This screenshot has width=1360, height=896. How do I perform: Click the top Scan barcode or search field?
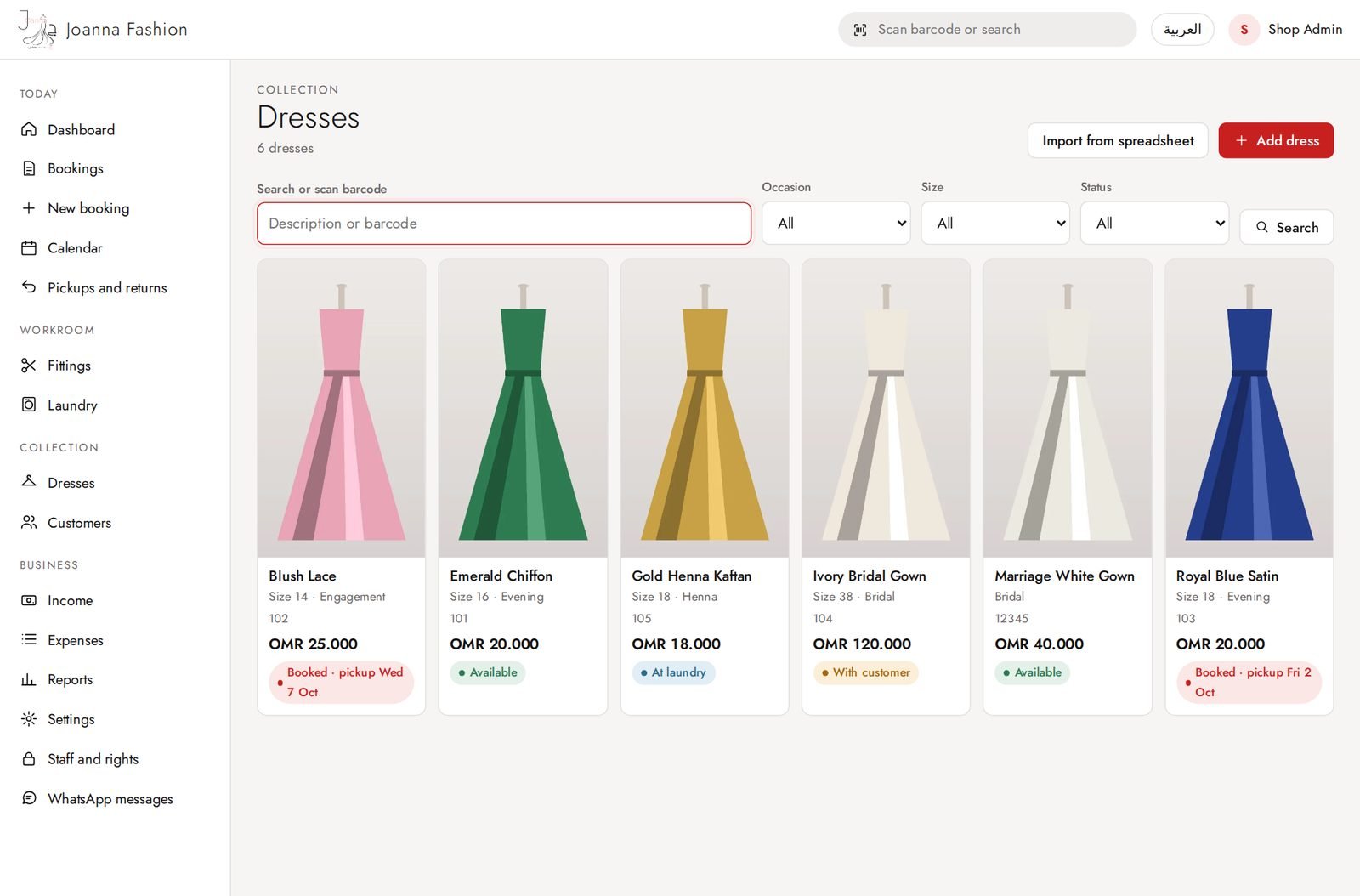(x=987, y=30)
